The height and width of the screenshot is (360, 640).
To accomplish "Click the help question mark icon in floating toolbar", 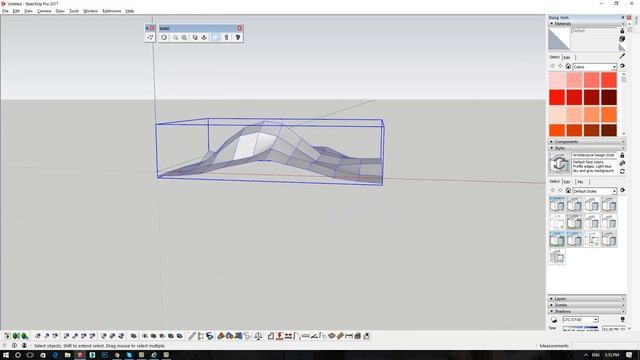I will click(238, 37).
